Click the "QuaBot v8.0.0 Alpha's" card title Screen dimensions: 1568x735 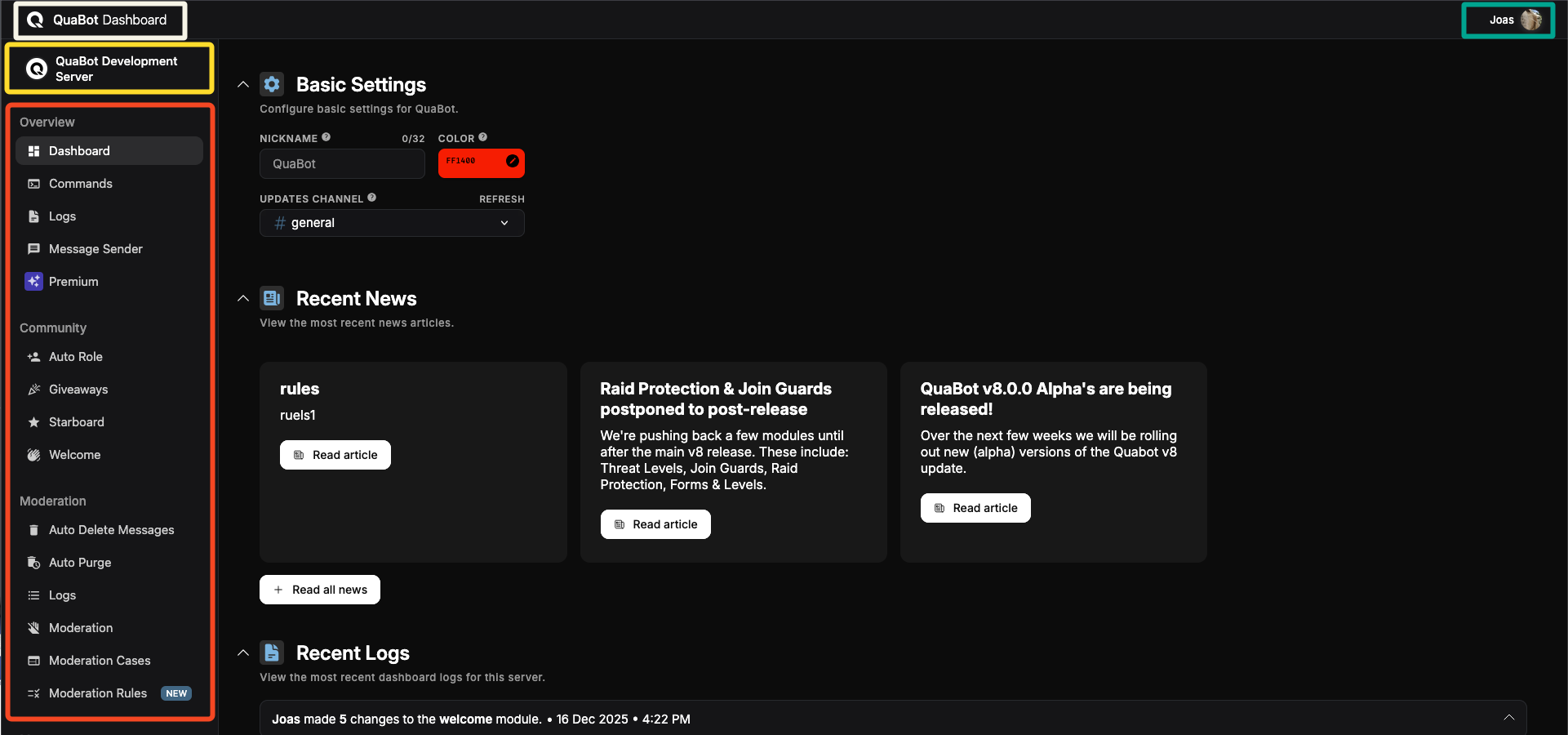pos(1046,399)
